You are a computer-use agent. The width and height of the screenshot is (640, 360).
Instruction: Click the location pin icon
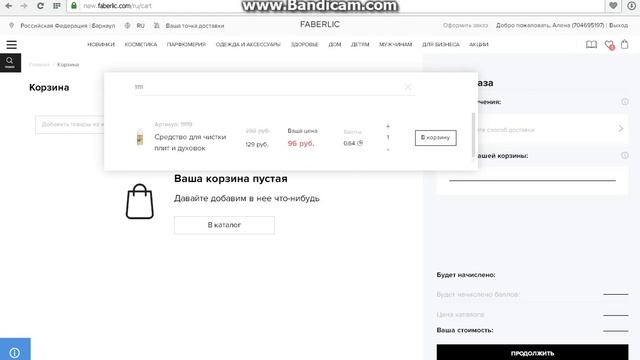tap(11, 25)
